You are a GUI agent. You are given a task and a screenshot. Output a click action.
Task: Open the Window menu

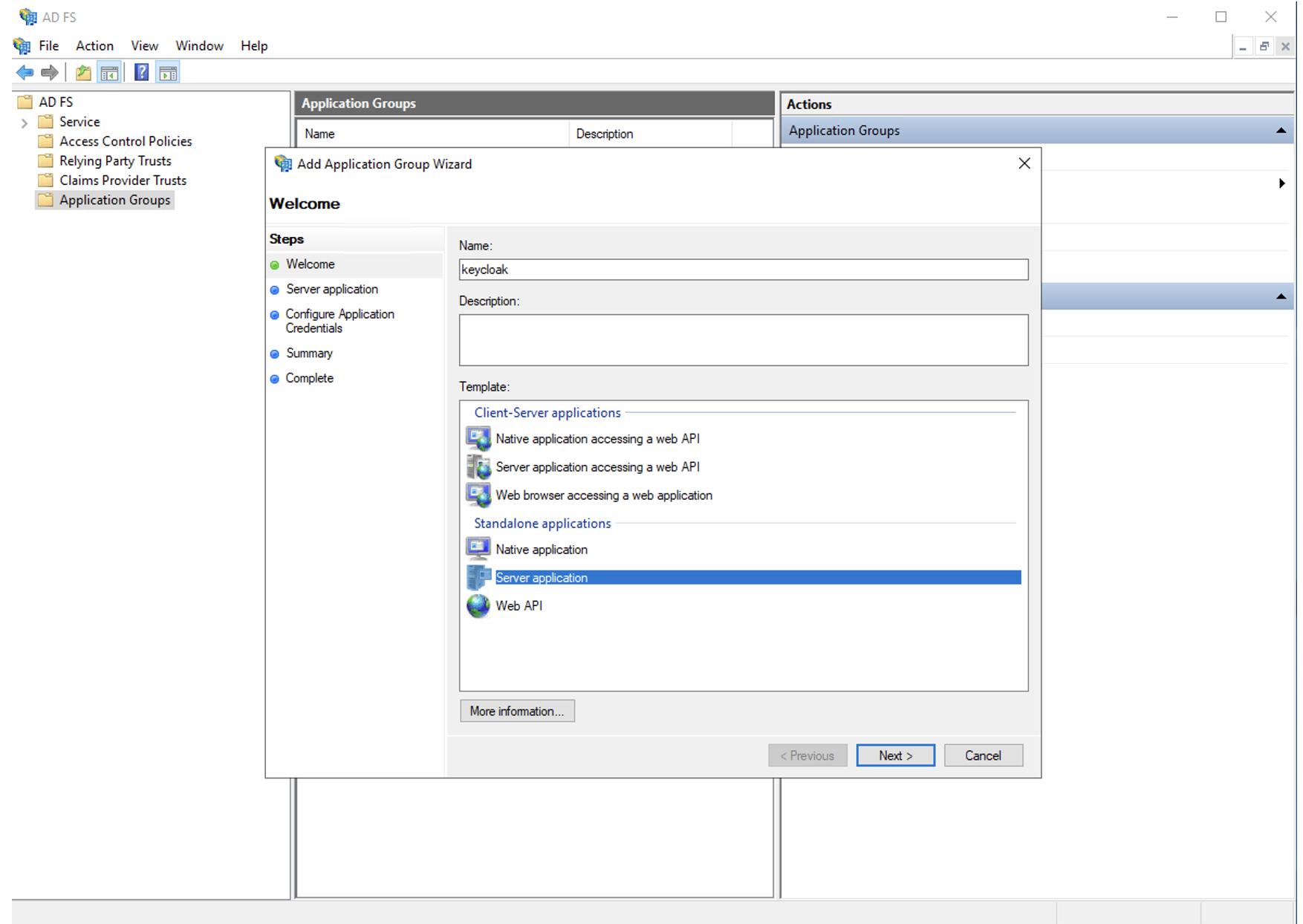tap(199, 46)
